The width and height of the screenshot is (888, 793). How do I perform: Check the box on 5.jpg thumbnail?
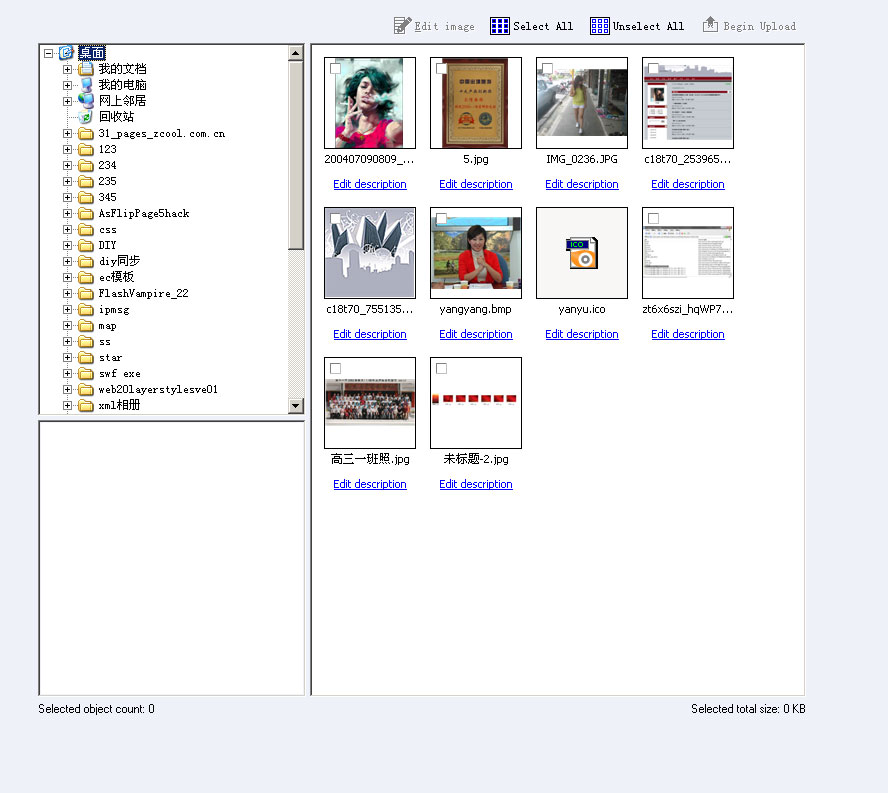coord(441,69)
